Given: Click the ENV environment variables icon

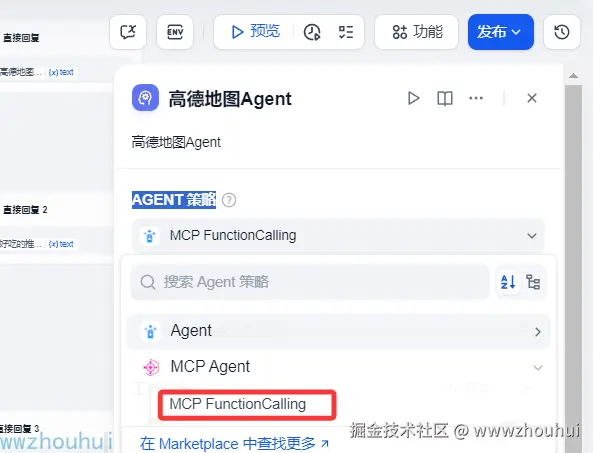Looking at the screenshot, I should tap(175, 32).
